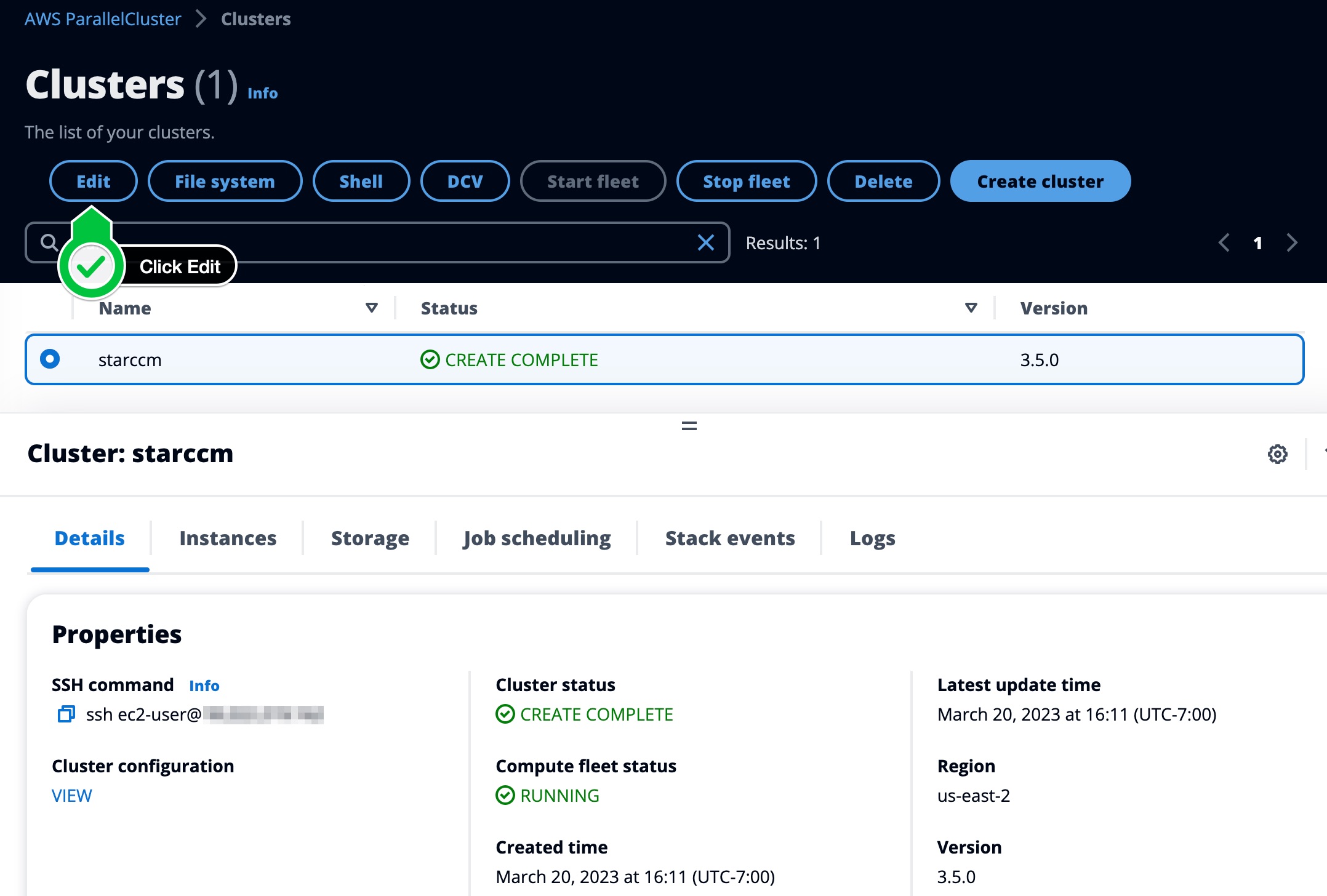
Task: Go to the previous results page
Action: tap(1224, 243)
